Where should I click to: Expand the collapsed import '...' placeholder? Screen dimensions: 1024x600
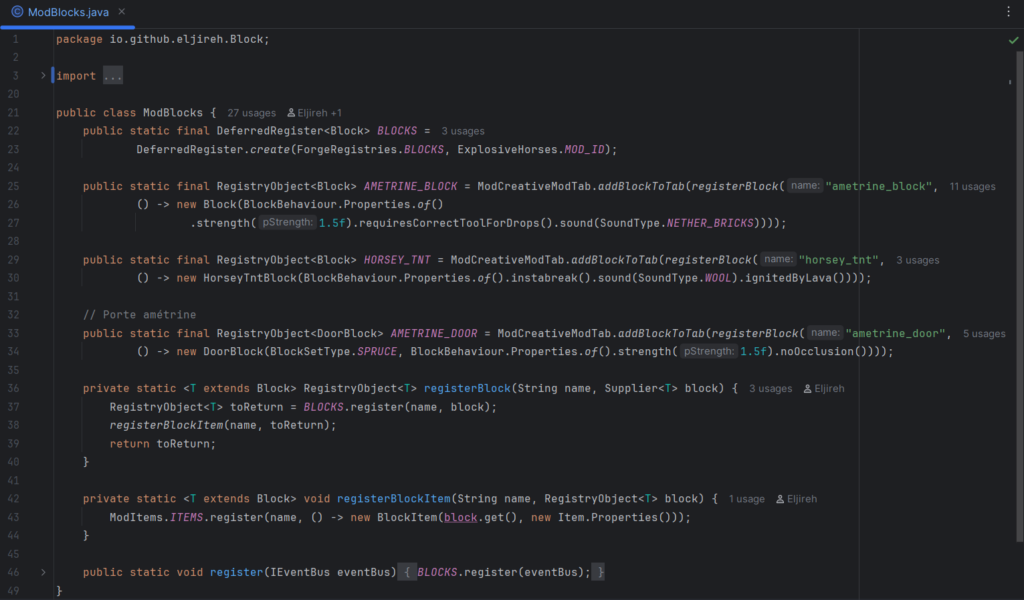pyautogui.click(x=112, y=76)
